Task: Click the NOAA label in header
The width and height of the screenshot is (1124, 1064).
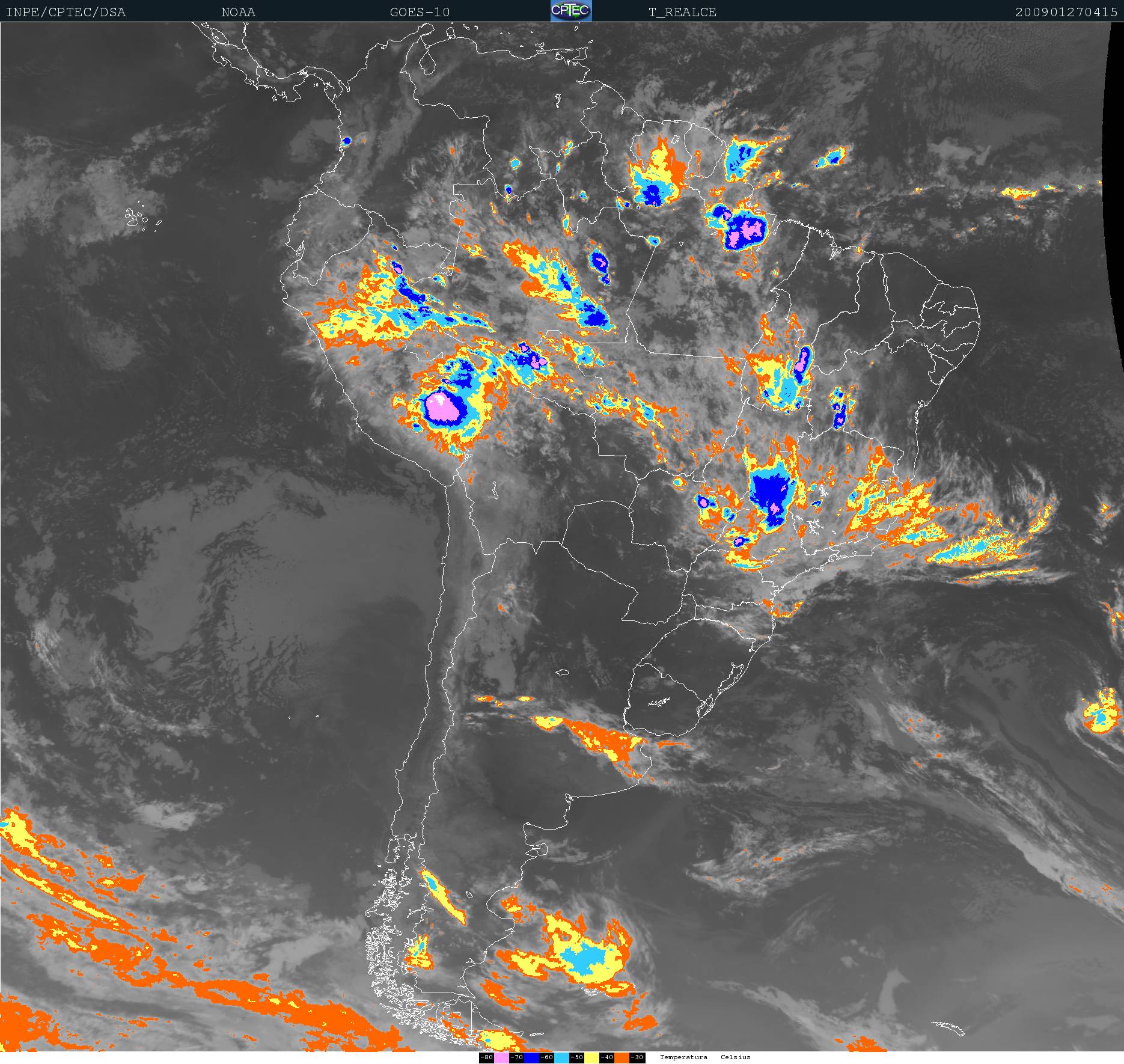Action: [x=238, y=12]
